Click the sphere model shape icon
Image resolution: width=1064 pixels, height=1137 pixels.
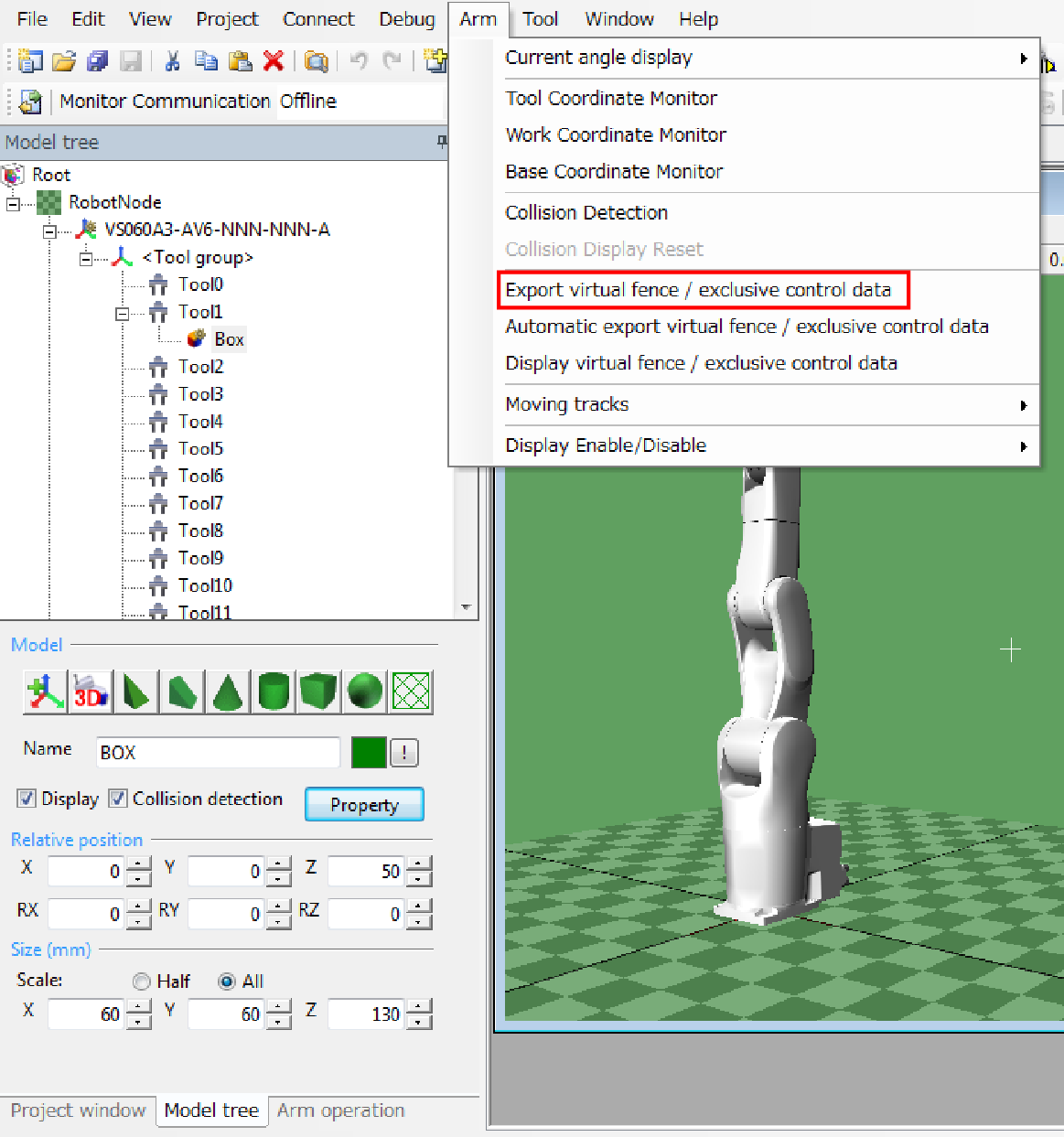click(x=364, y=692)
